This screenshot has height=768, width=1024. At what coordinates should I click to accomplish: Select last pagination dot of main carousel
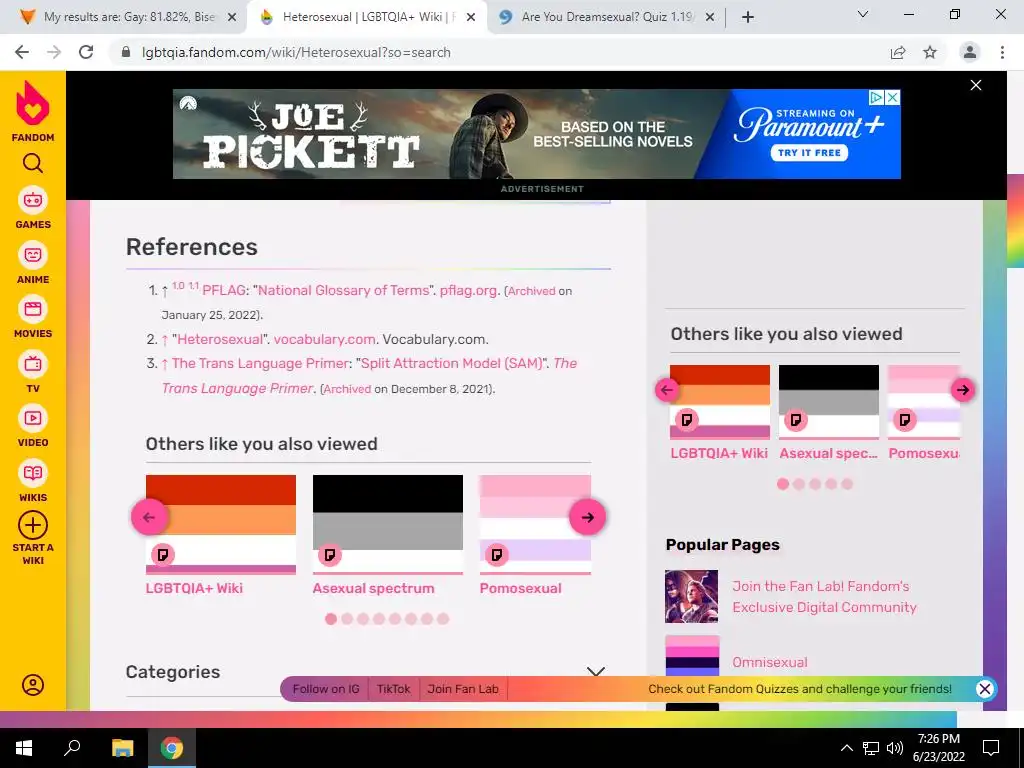pos(443,618)
